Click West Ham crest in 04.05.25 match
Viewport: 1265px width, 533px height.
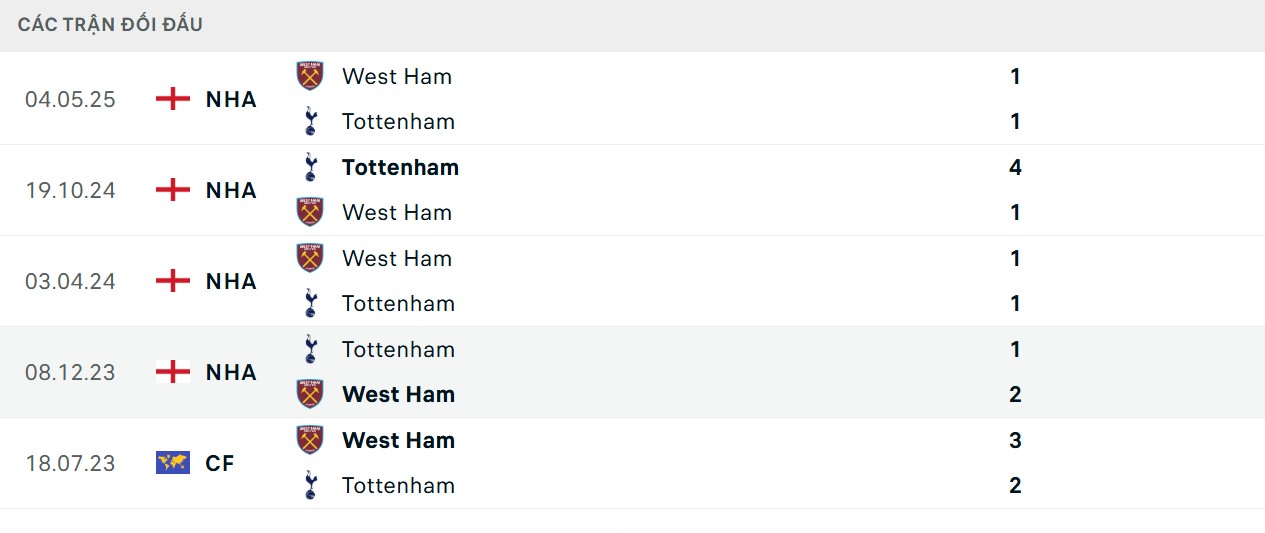[x=310, y=76]
